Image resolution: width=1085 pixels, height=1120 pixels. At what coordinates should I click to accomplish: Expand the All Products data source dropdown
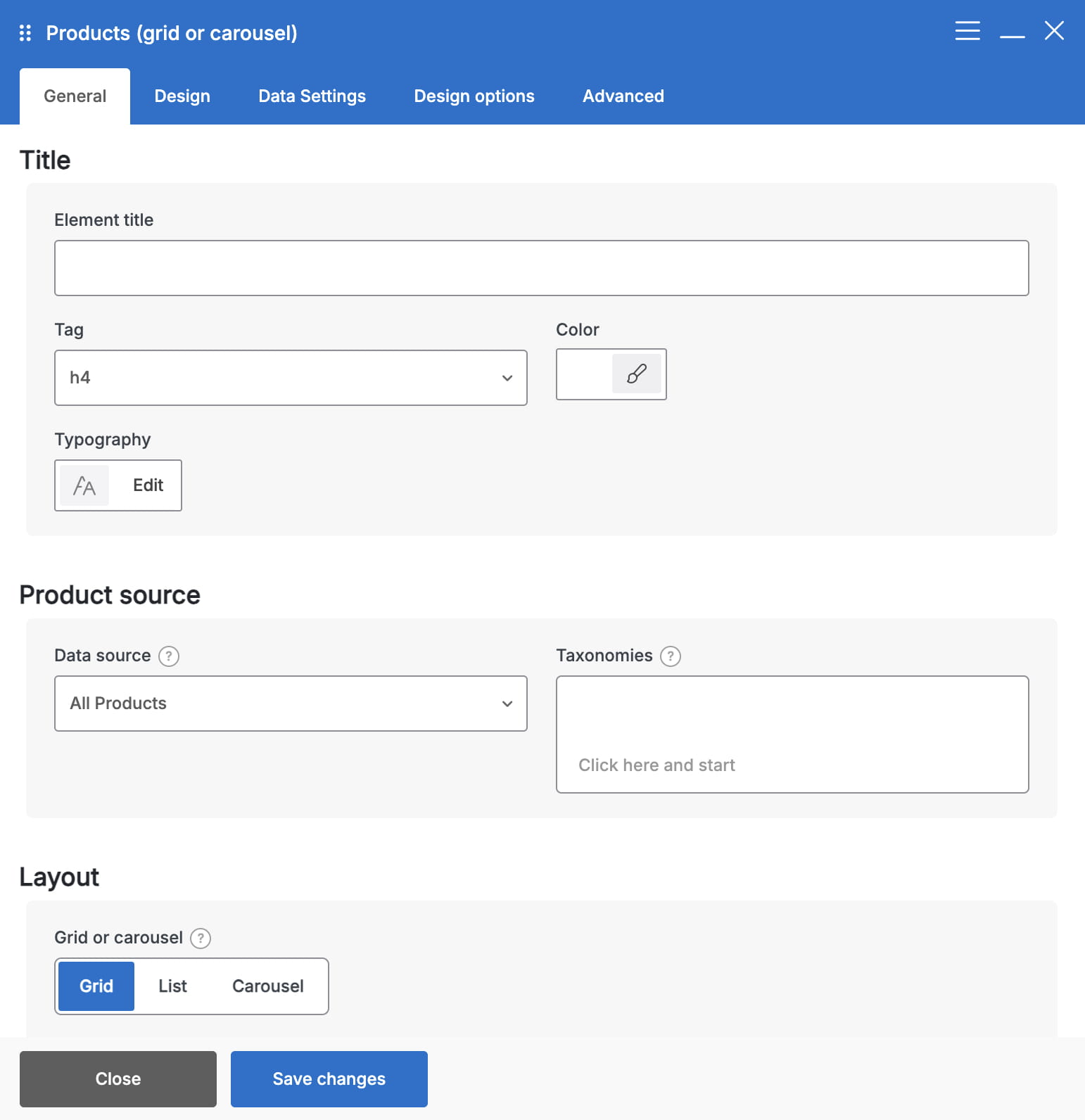tap(291, 704)
